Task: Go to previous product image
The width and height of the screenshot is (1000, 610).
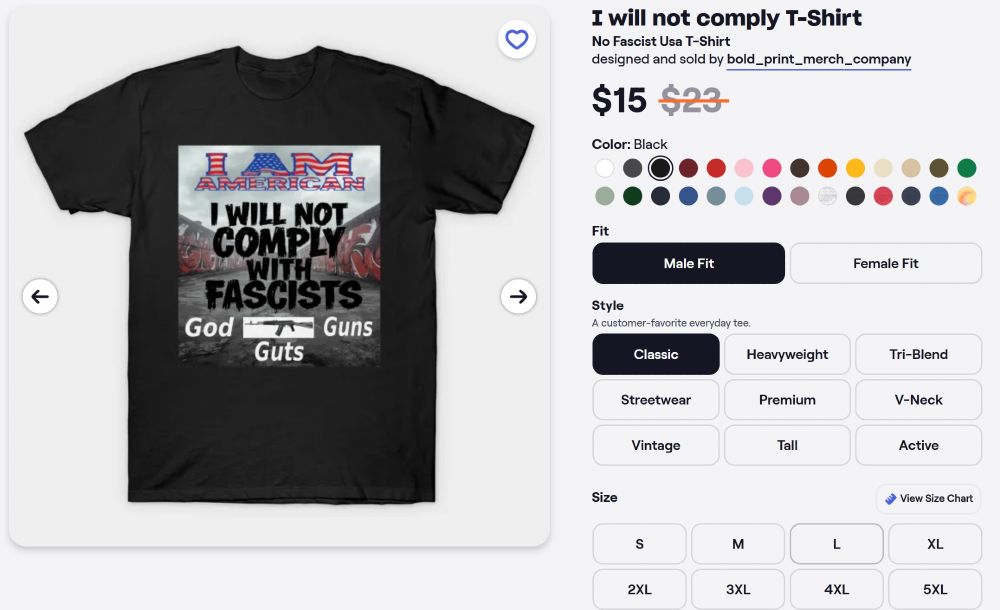Action: click(40, 296)
